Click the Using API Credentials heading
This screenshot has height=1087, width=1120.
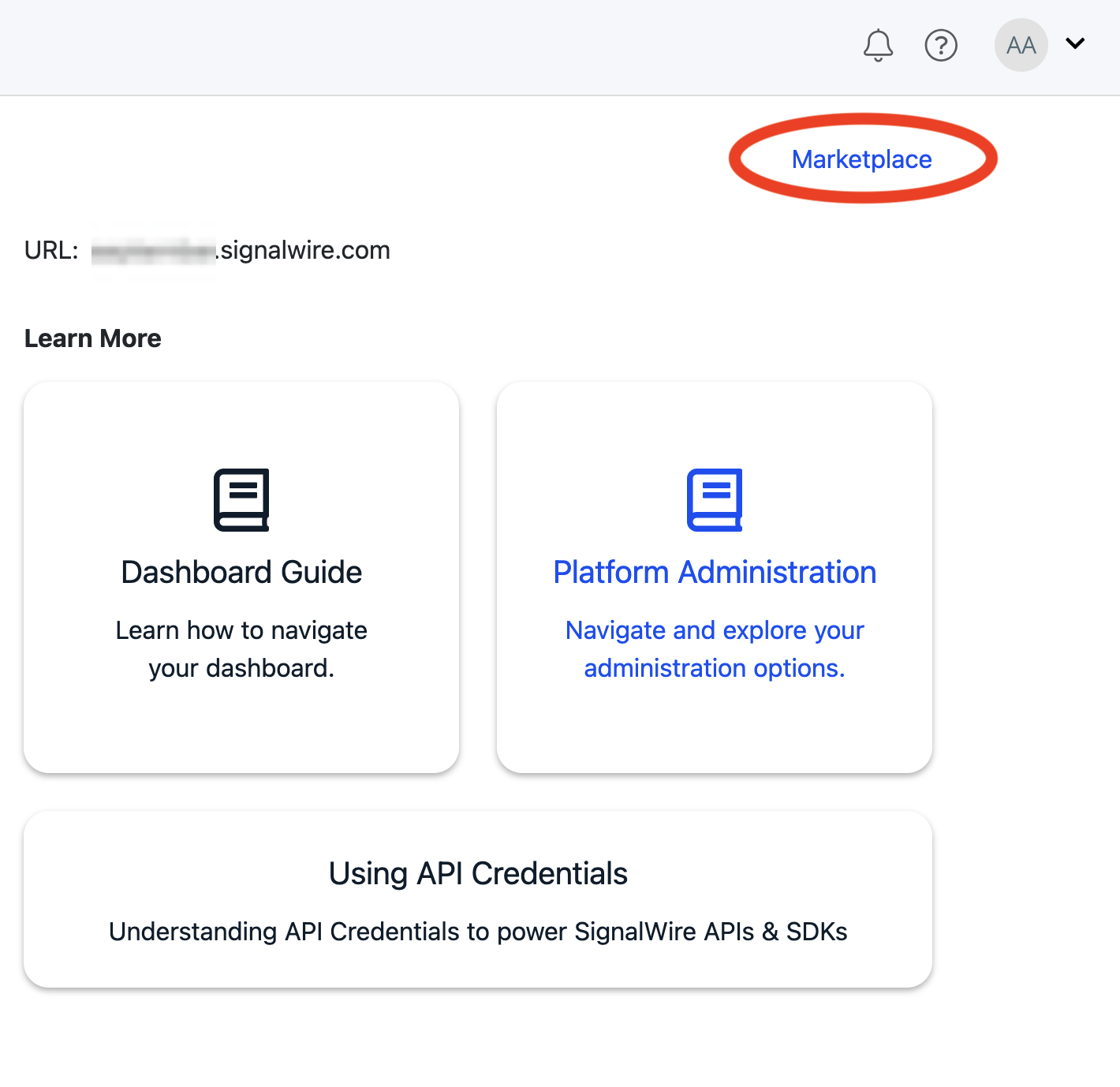[478, 873]
